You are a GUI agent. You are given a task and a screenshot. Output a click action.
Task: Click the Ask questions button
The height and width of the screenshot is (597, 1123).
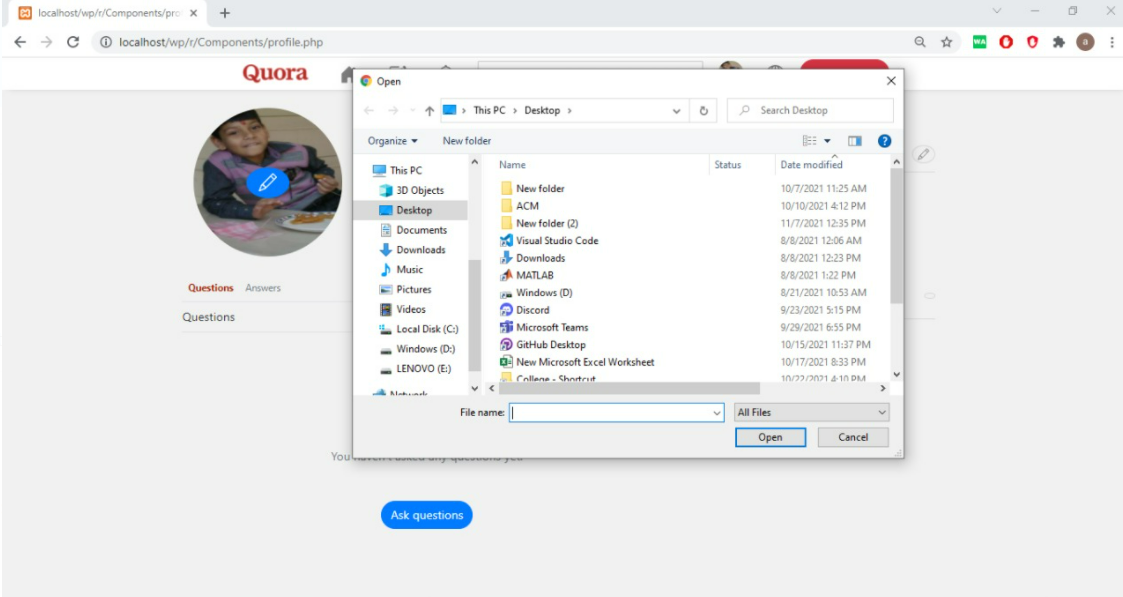click(427, 515)
